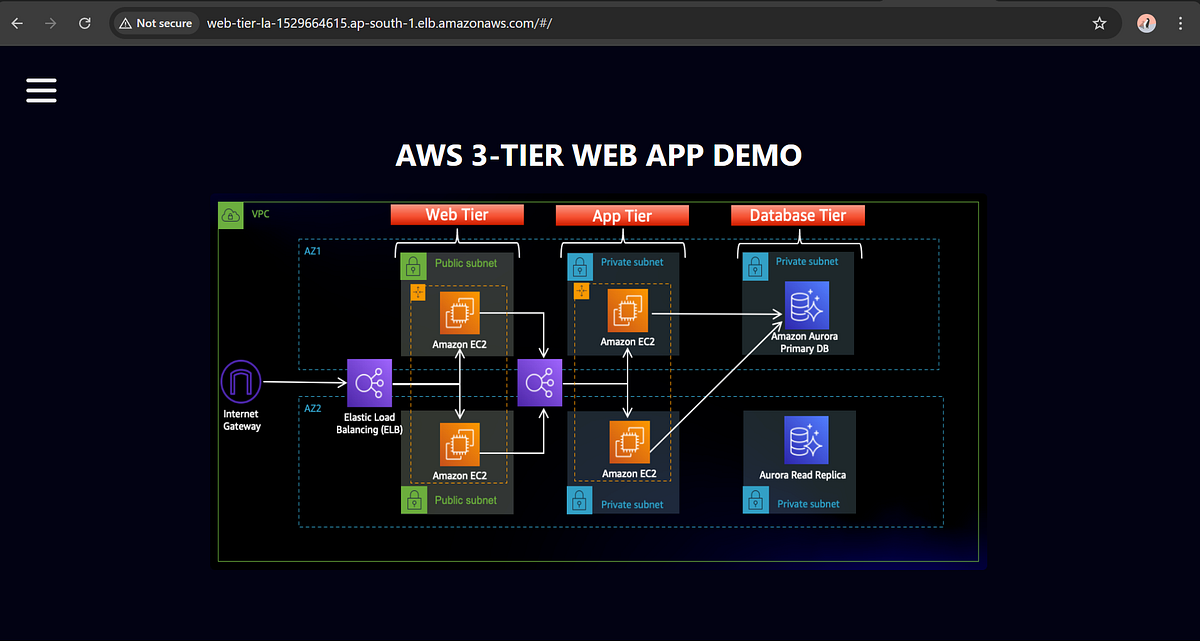Click the Internet Gateway icon
The image size is (1200, 641).
click(x=240, y=381)
